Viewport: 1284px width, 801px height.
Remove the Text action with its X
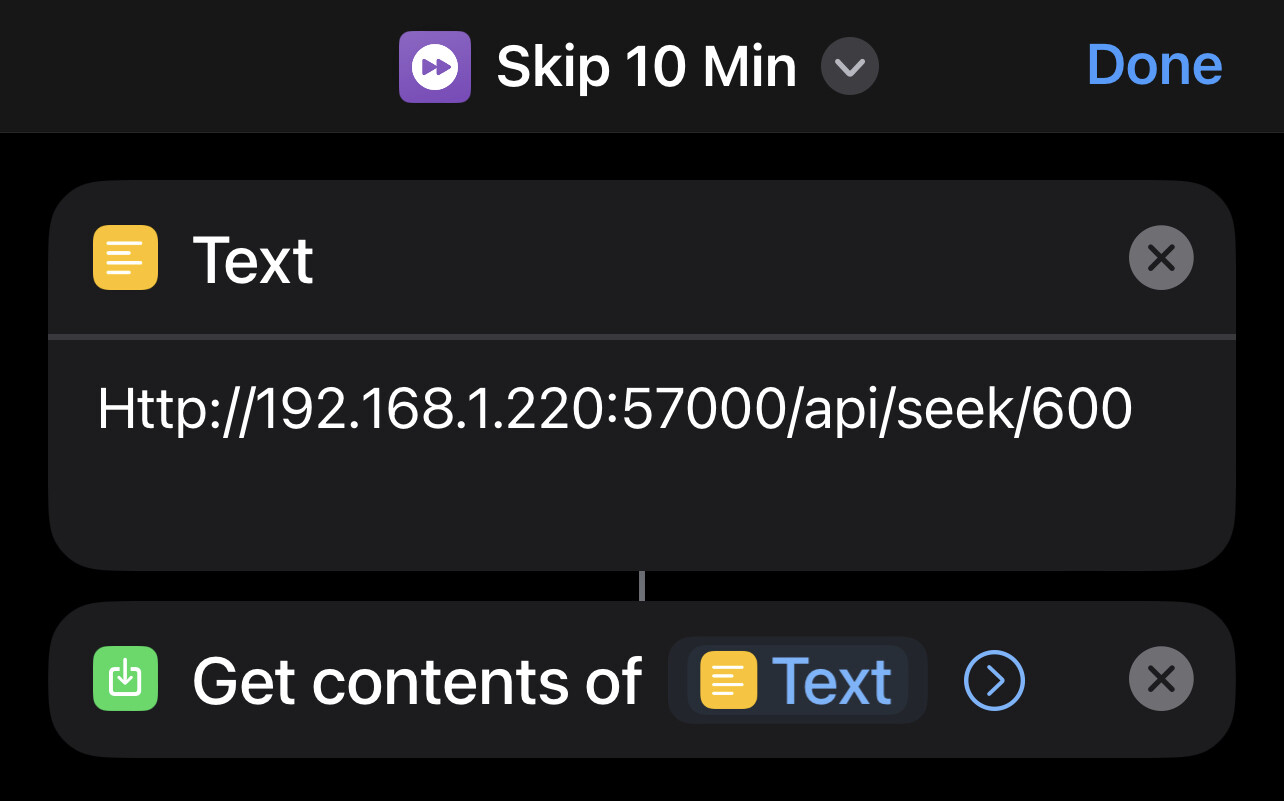click(1160, 258)
